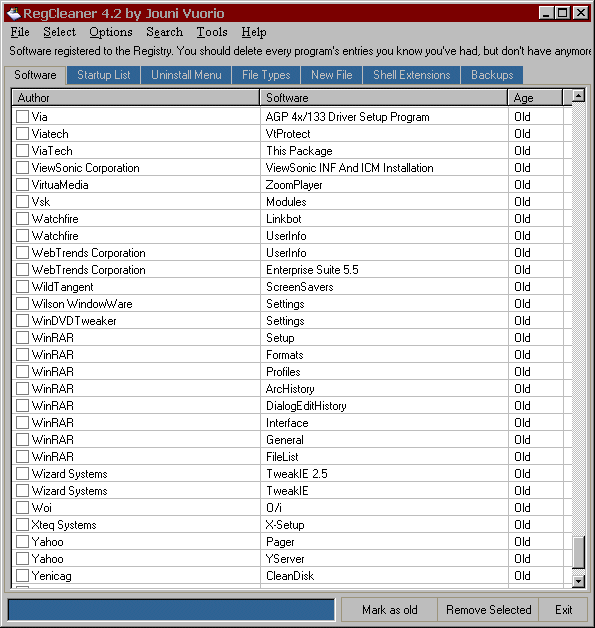This screenshot has height=628, width=595.
Task: Tick the Woi checkbox
Action: [22, 507]
